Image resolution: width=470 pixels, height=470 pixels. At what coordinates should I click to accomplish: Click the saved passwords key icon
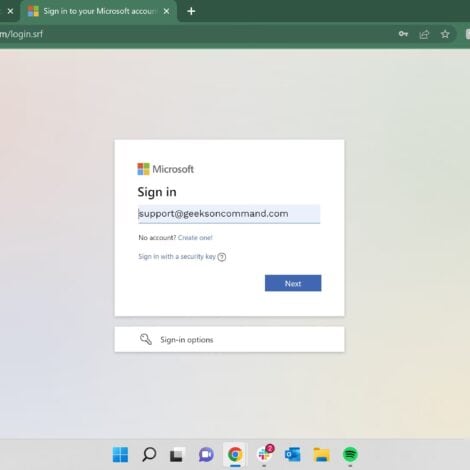(x=403, y=34)
